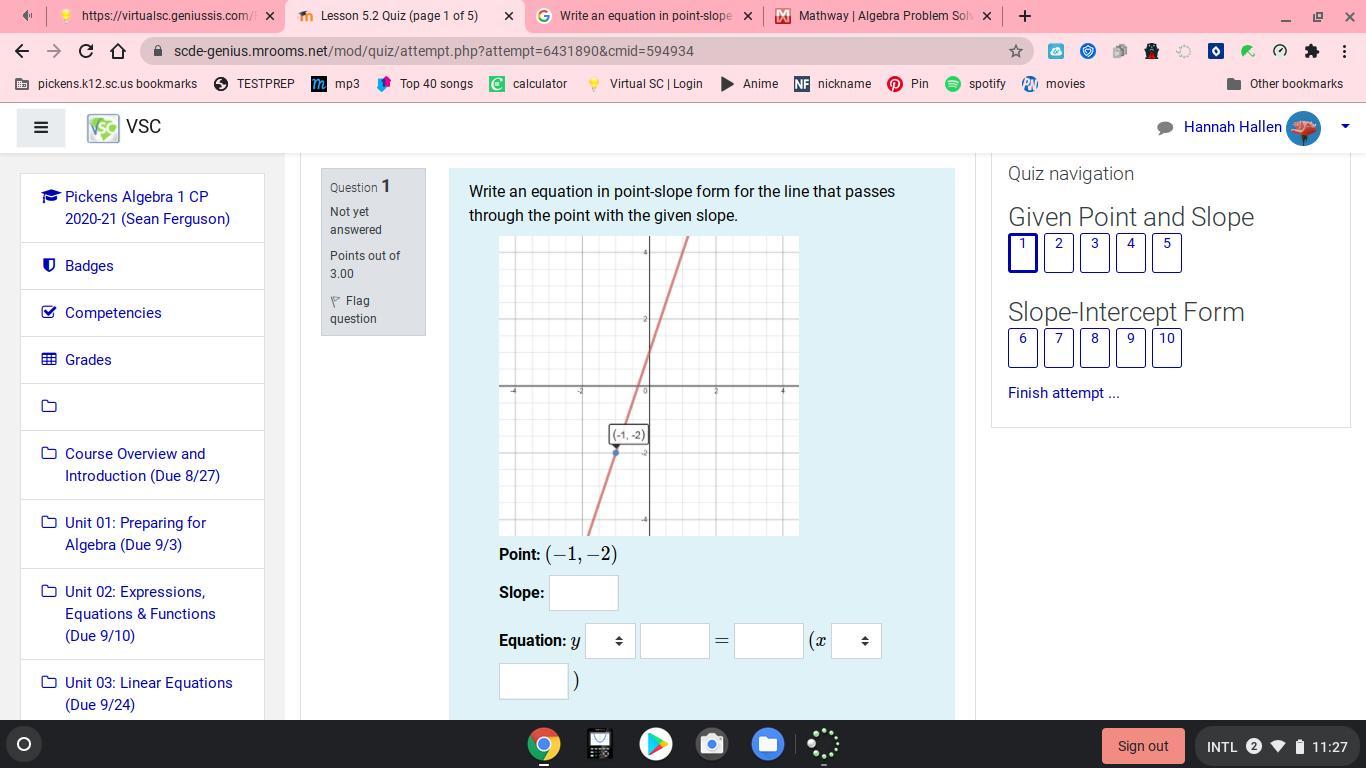Go to quiz question 5

(1167, 253)
